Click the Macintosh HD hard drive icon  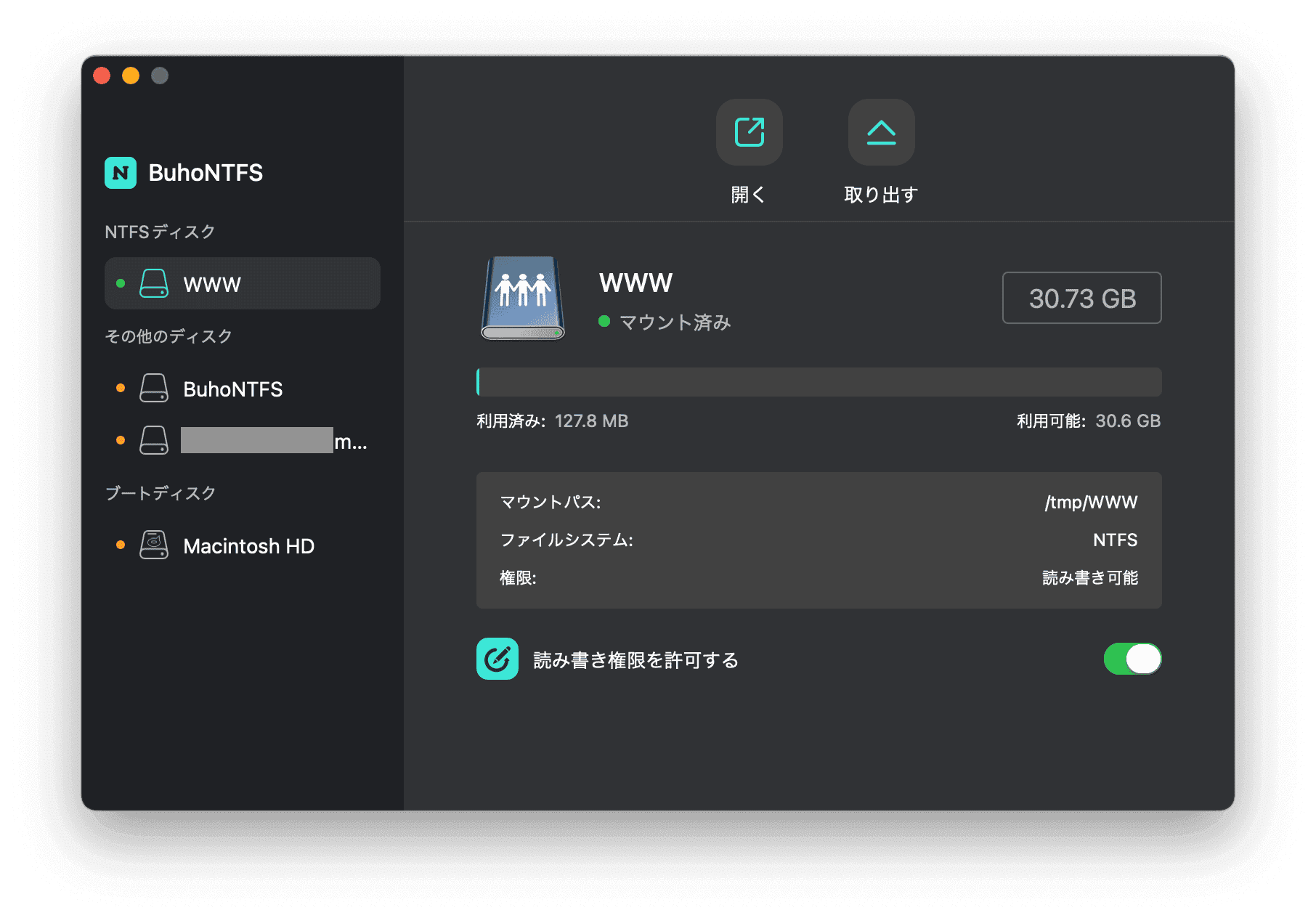click(x=154, y=545)
